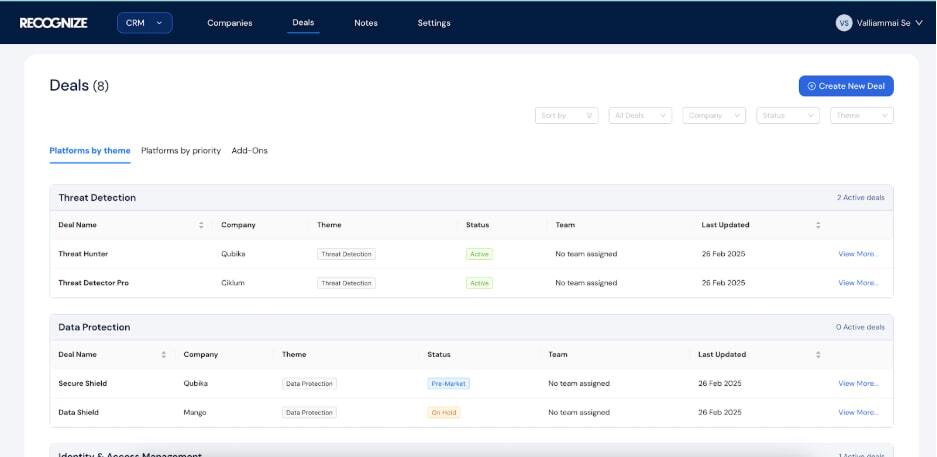Open the Theme filter dropdown
Viewport: 937px width, 457px height.
[861, 115]
